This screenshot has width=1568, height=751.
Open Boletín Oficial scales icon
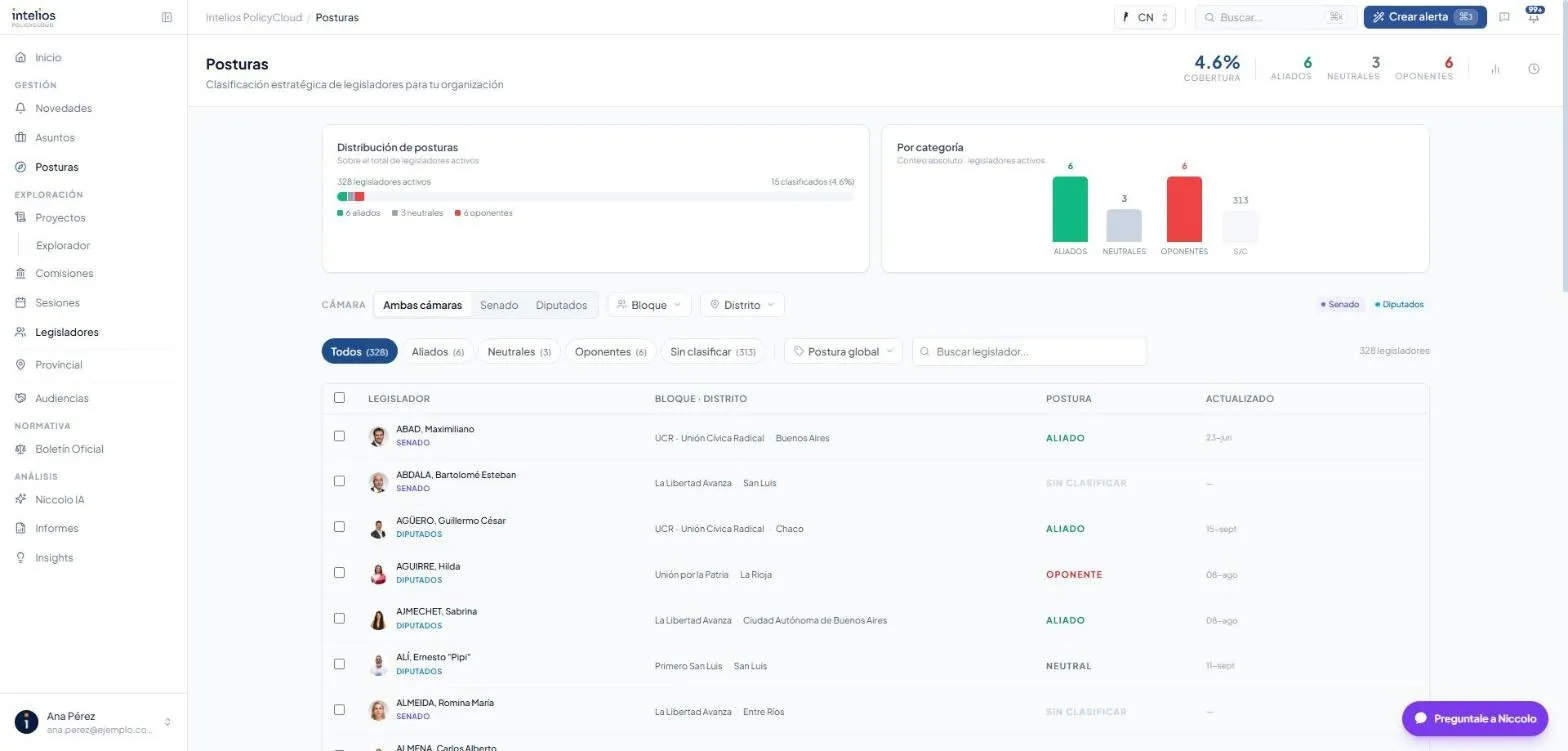[21, 449]
